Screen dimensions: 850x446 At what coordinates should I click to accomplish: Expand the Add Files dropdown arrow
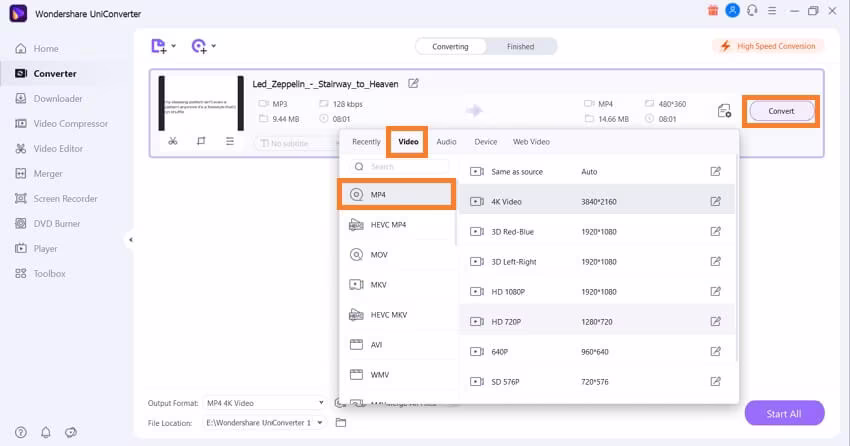click(x=173, y=46)
